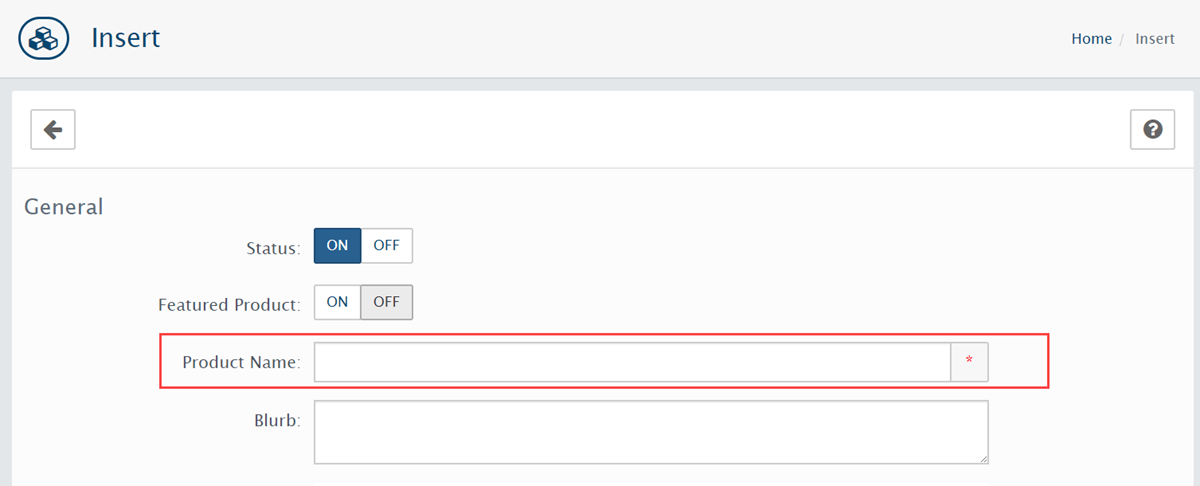Navigate to Home in the breadcrumb
The width and height of the screenshot is (1200, 486).
click(1091, 39)
